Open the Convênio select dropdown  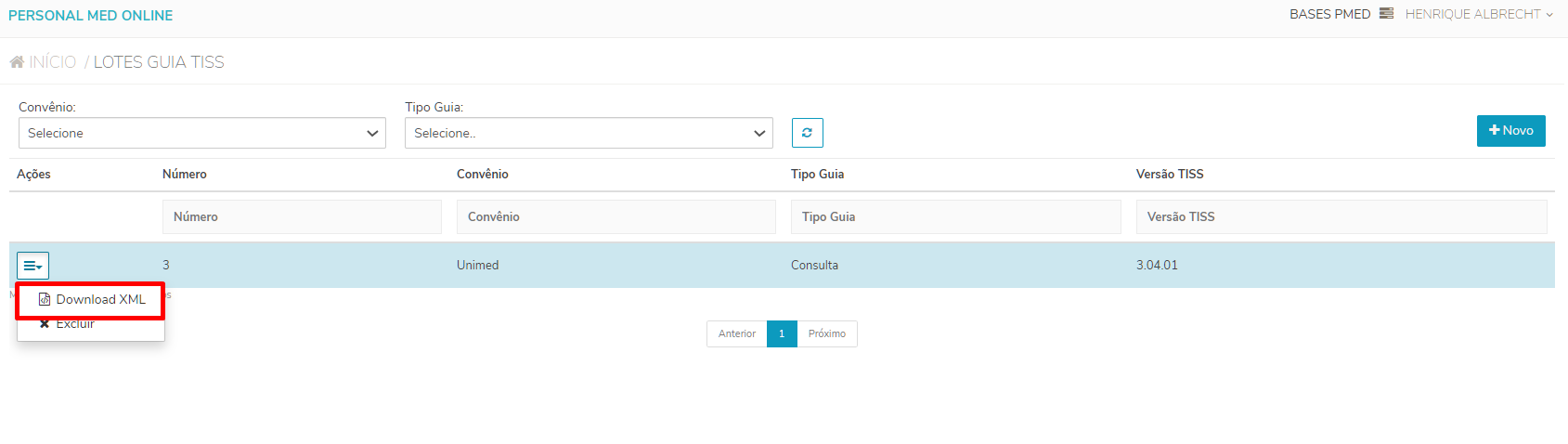click(202, 133)
